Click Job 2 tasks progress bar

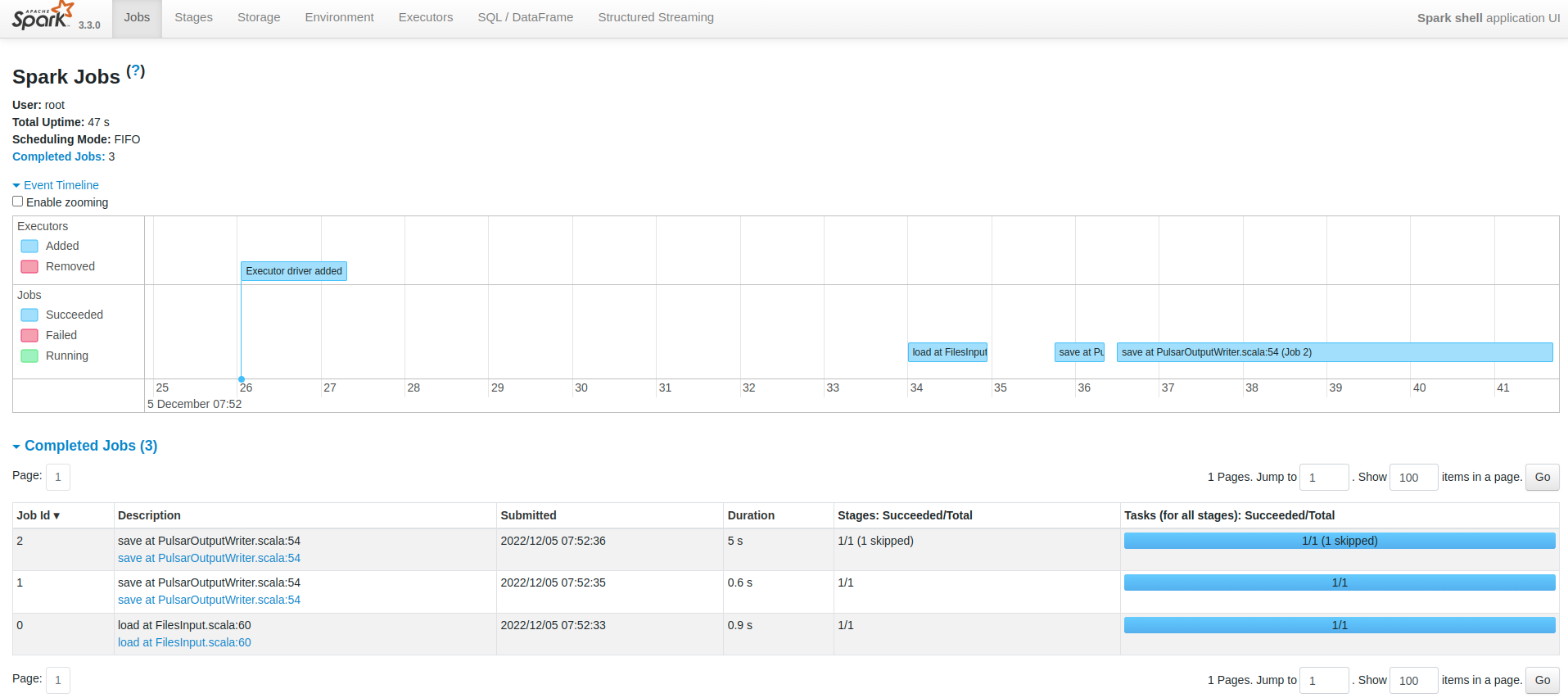click(x=1340, y=541)
